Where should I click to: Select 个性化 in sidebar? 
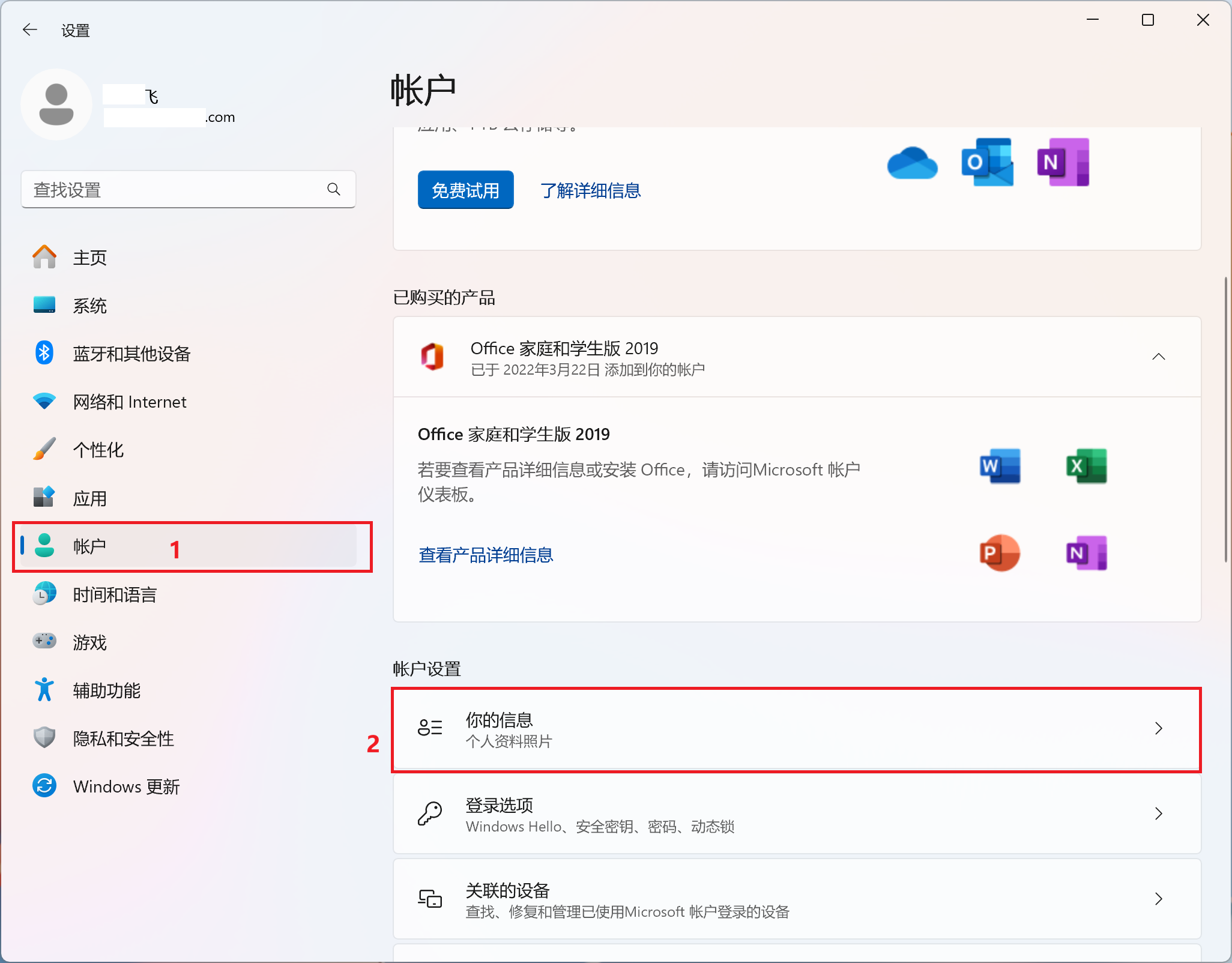189,450
